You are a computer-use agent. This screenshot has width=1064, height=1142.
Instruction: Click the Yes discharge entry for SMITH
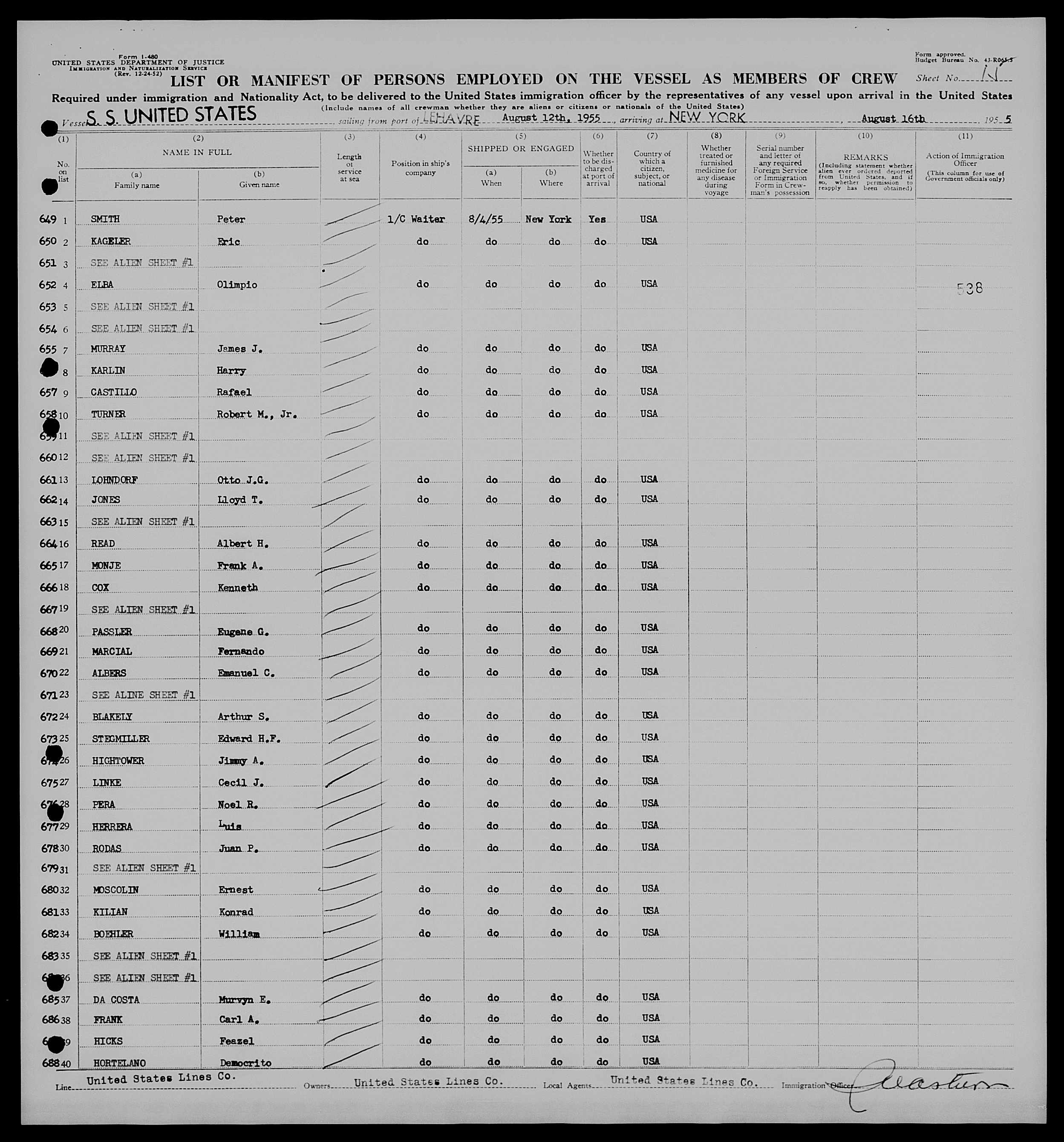pyautogui.click(x=597, y=220)
